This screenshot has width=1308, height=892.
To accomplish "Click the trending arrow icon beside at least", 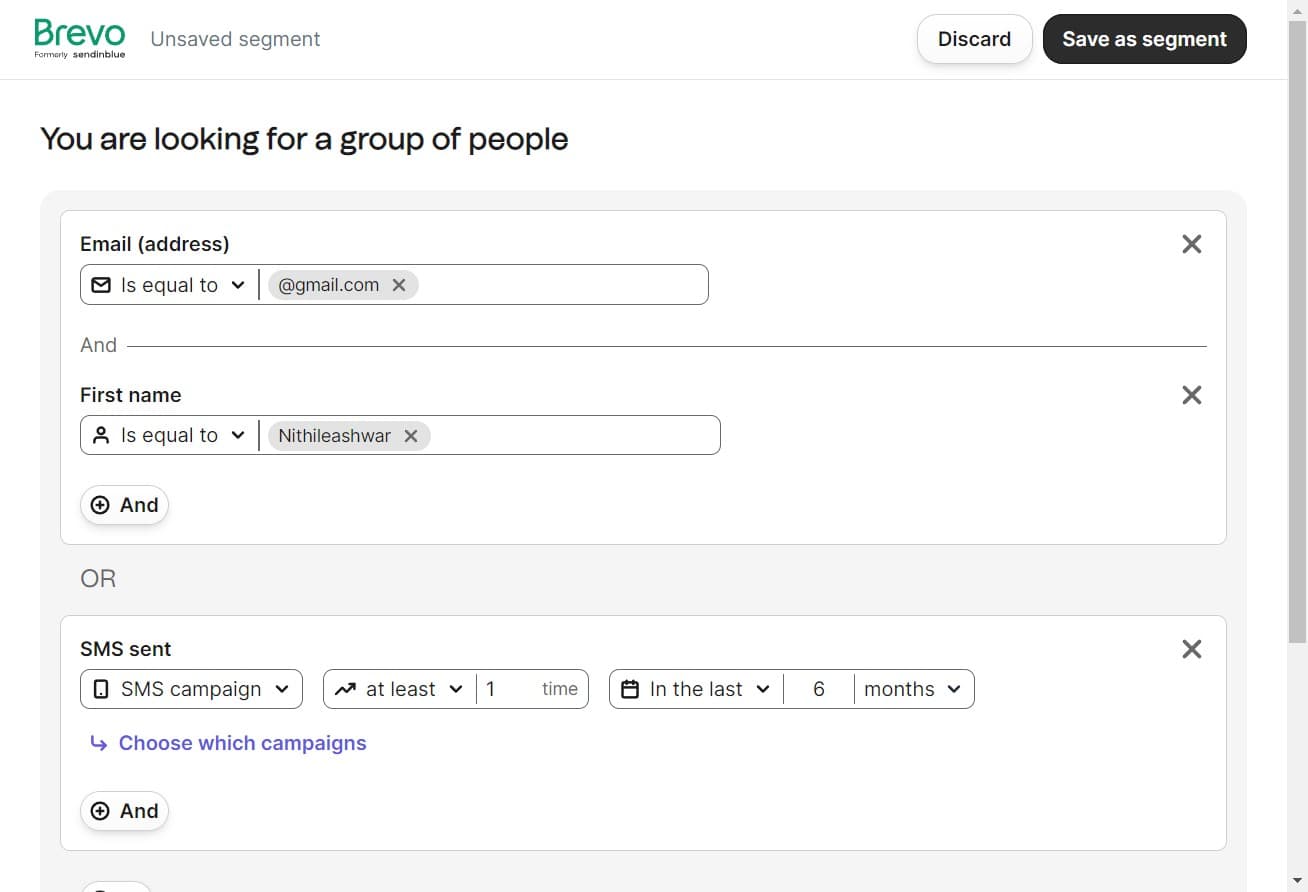I will tap(345, 689).
